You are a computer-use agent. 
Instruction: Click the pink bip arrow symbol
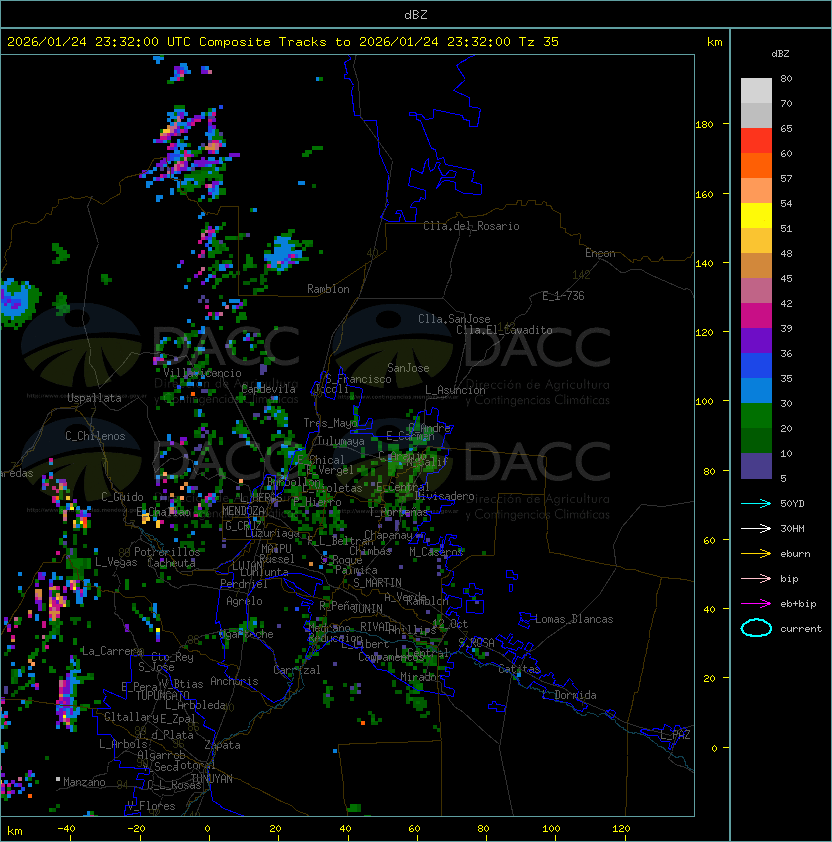(756, 578)
